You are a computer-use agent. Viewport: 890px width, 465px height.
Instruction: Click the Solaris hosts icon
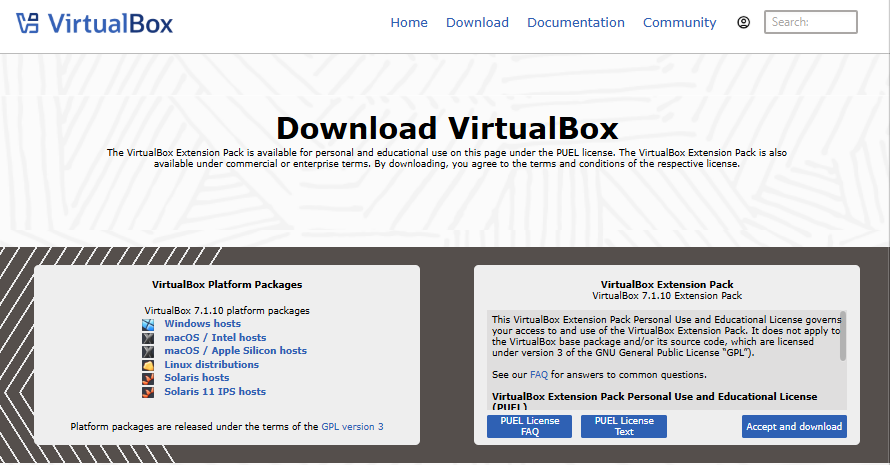pyautogui.click(x=148, y=378)
